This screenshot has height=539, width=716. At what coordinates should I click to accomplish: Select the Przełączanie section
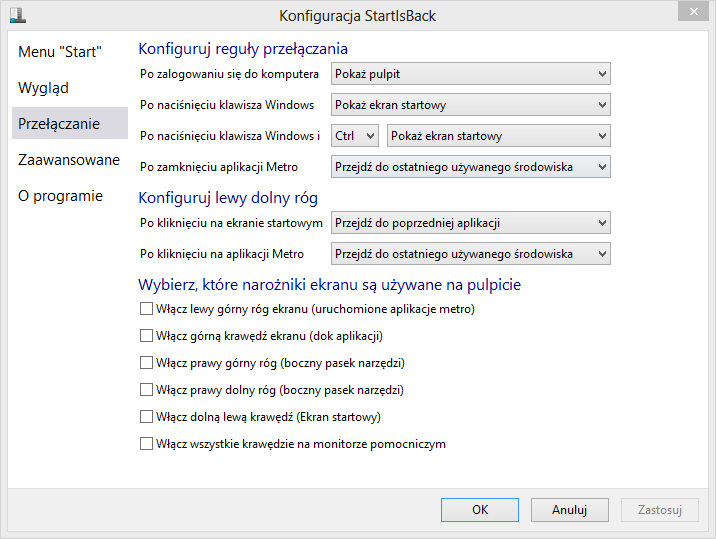click(70, 123)
